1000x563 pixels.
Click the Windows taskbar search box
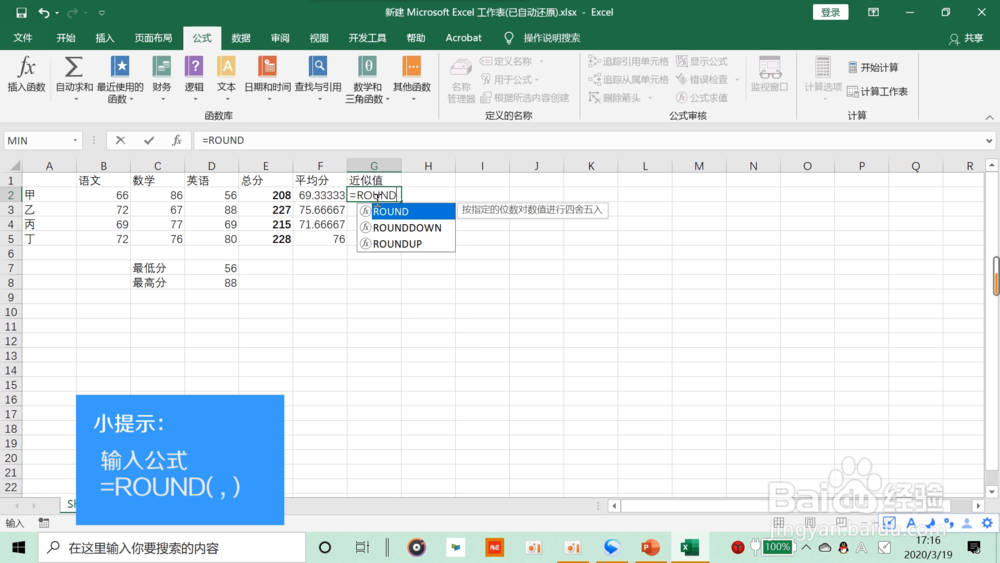click(x=172, y=547)
